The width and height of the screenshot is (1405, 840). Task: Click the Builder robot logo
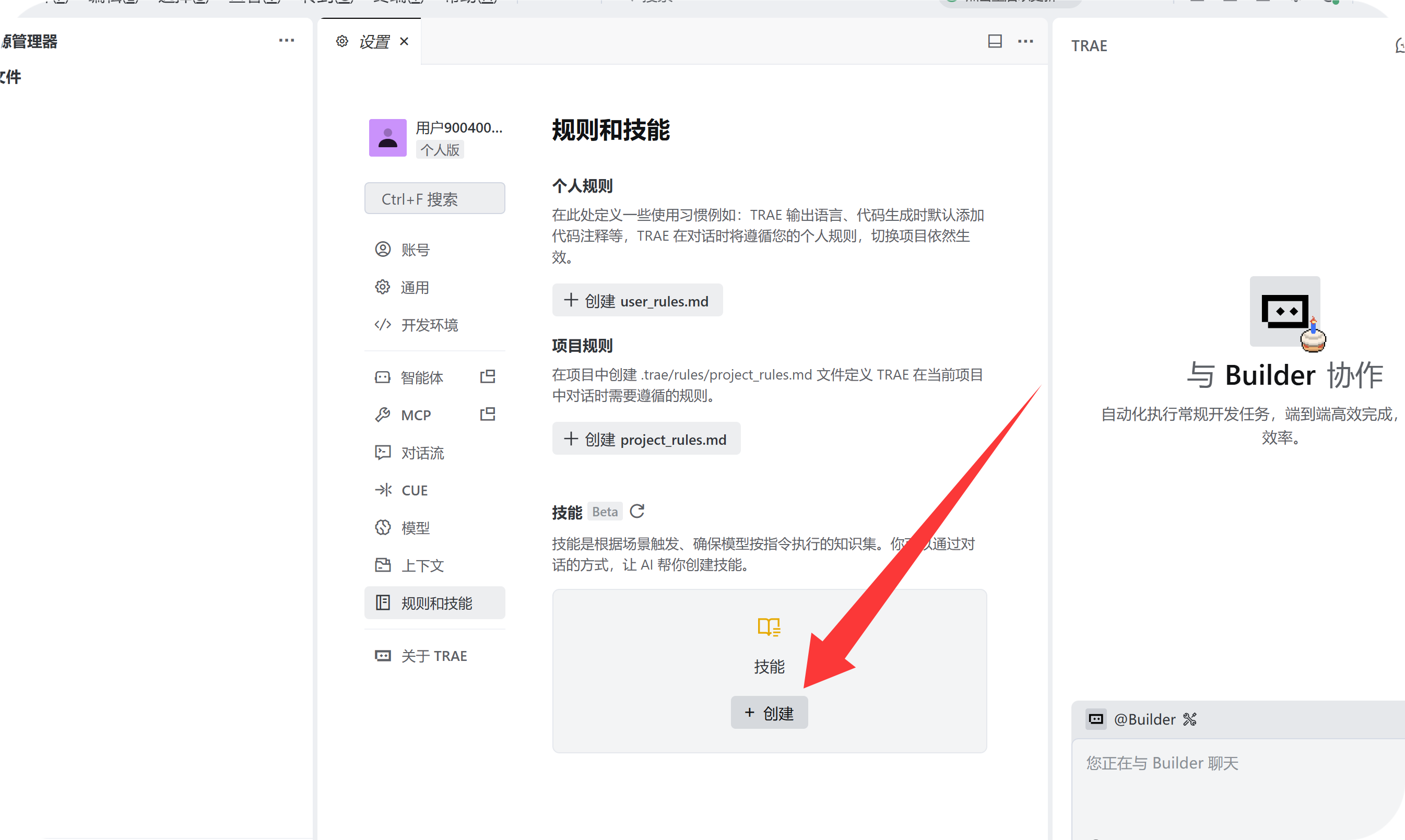pos(1285,312)
